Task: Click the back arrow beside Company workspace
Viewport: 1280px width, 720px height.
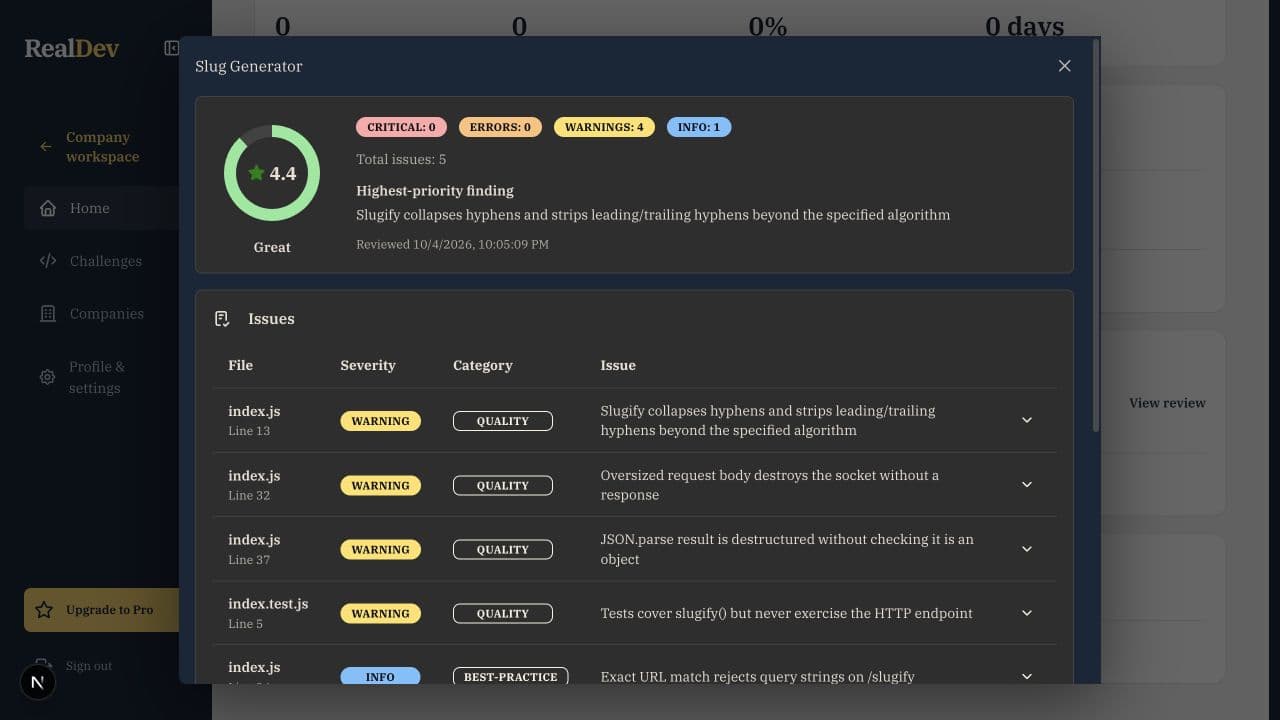Action: click(45, 147)
